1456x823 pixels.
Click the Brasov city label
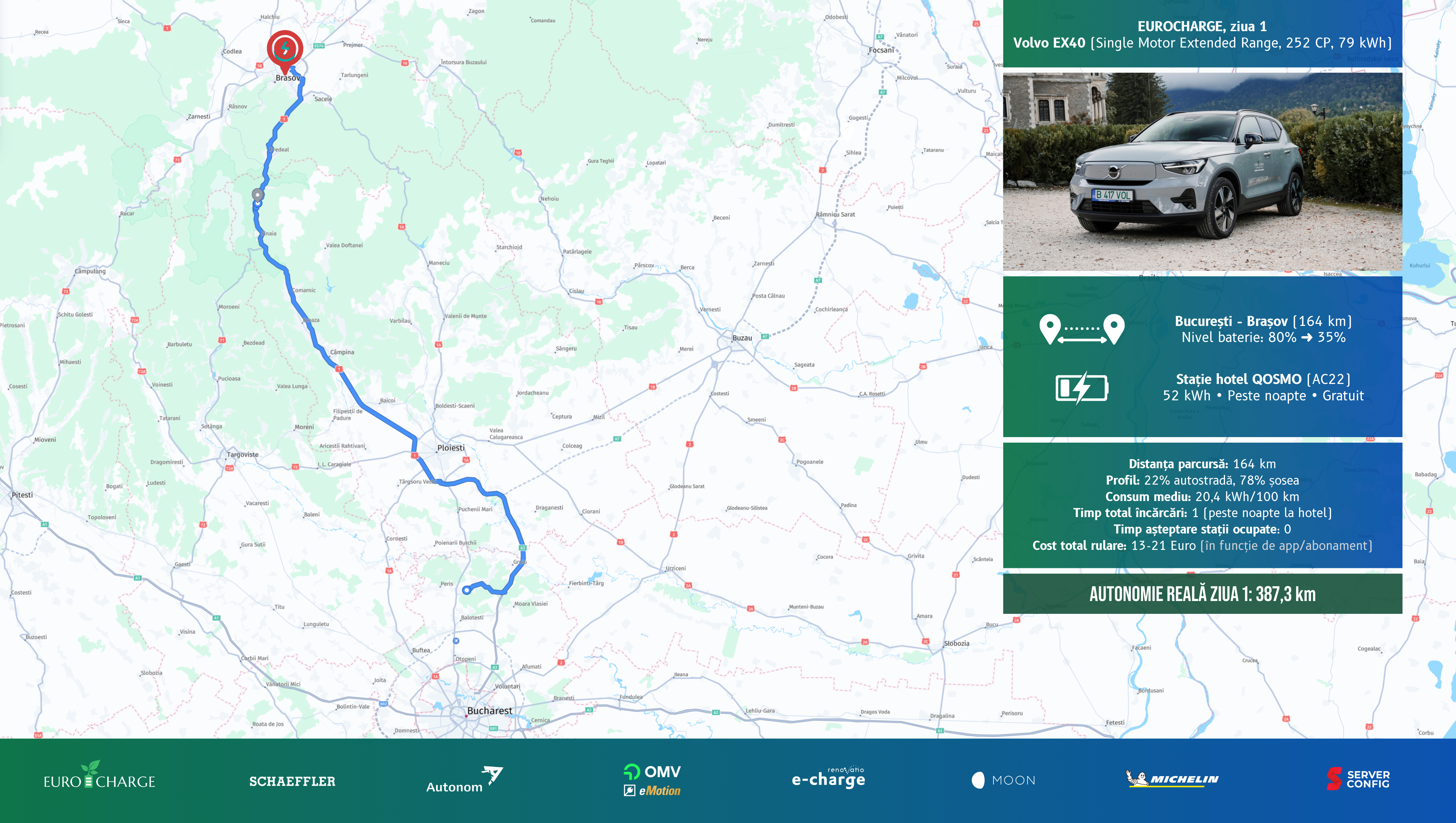[x=288, y=78]
